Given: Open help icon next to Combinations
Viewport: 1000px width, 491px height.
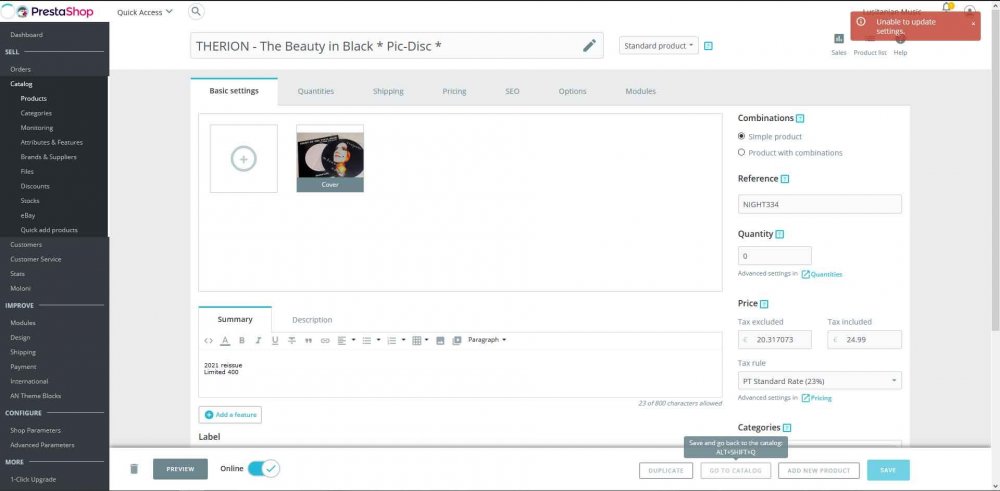Looking at the screenshot, I should click(x=800, y=119).
